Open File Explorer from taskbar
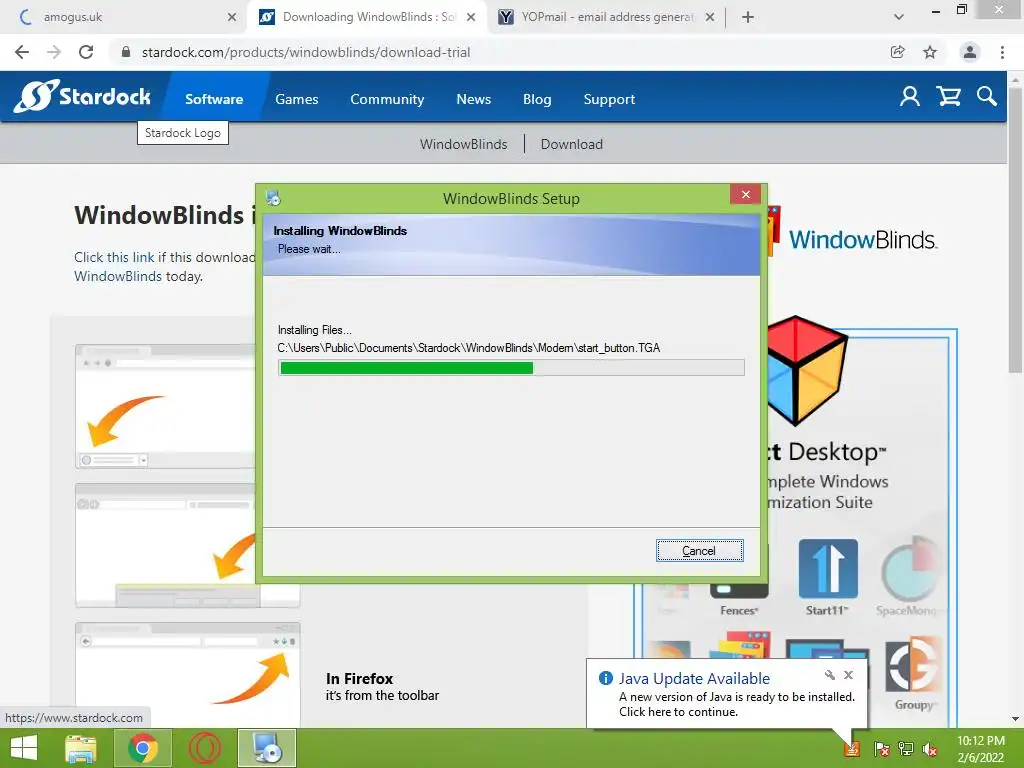 pyautogui.click(x=81, y=748)
